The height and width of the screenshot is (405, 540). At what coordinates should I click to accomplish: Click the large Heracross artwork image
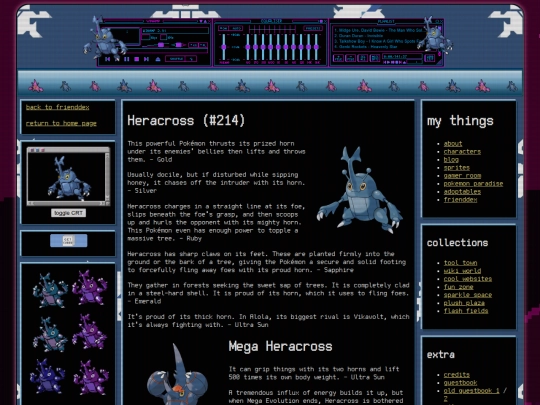359,190
